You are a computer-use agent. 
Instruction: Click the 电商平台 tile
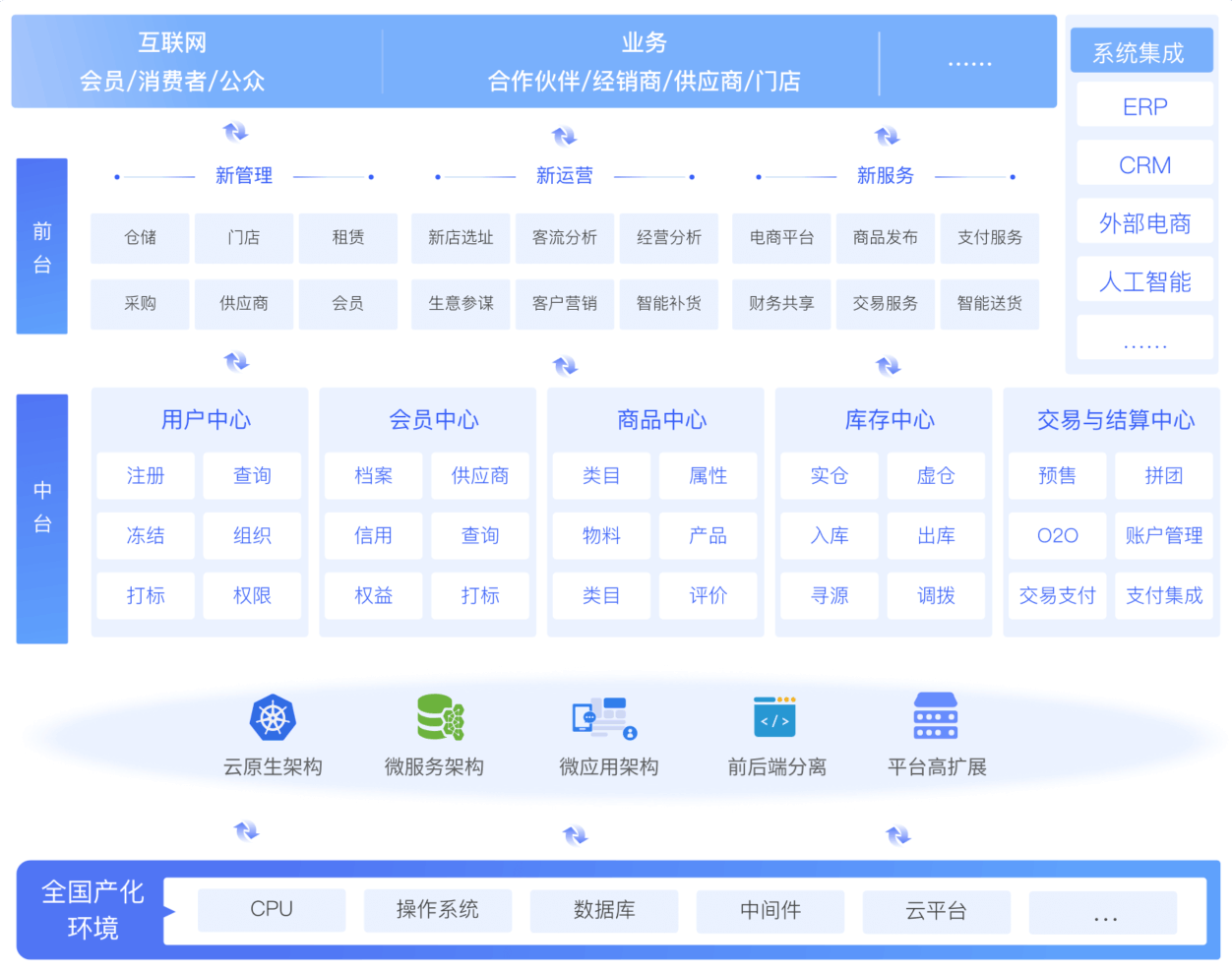coord(781,237)
